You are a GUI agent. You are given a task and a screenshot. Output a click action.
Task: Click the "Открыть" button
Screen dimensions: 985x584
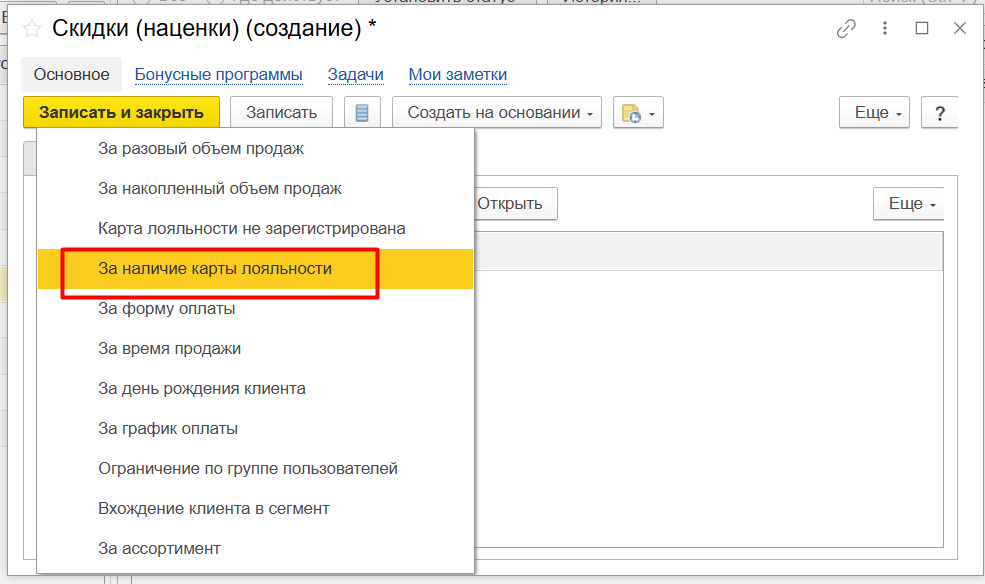click(510, 204)
